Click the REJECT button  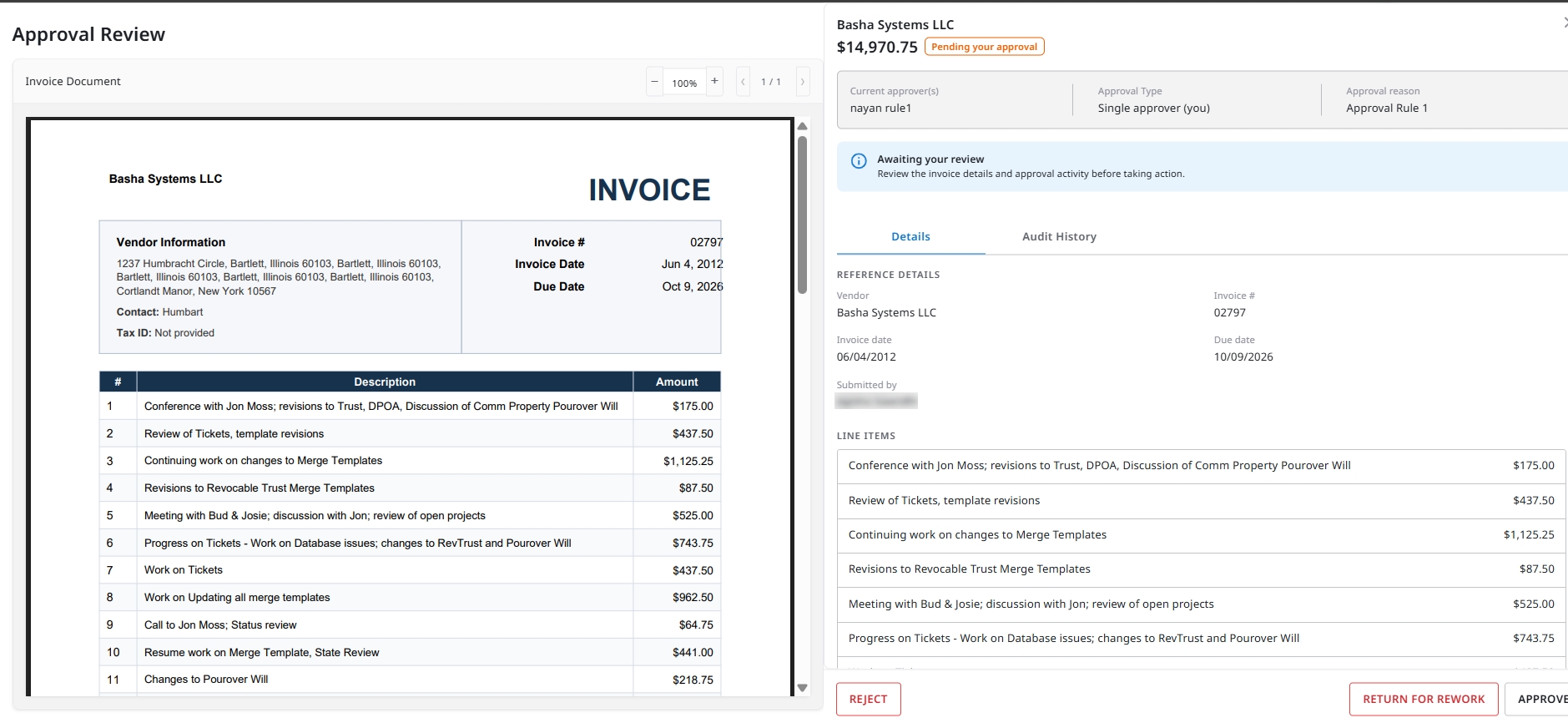click(x=868, y=700)
